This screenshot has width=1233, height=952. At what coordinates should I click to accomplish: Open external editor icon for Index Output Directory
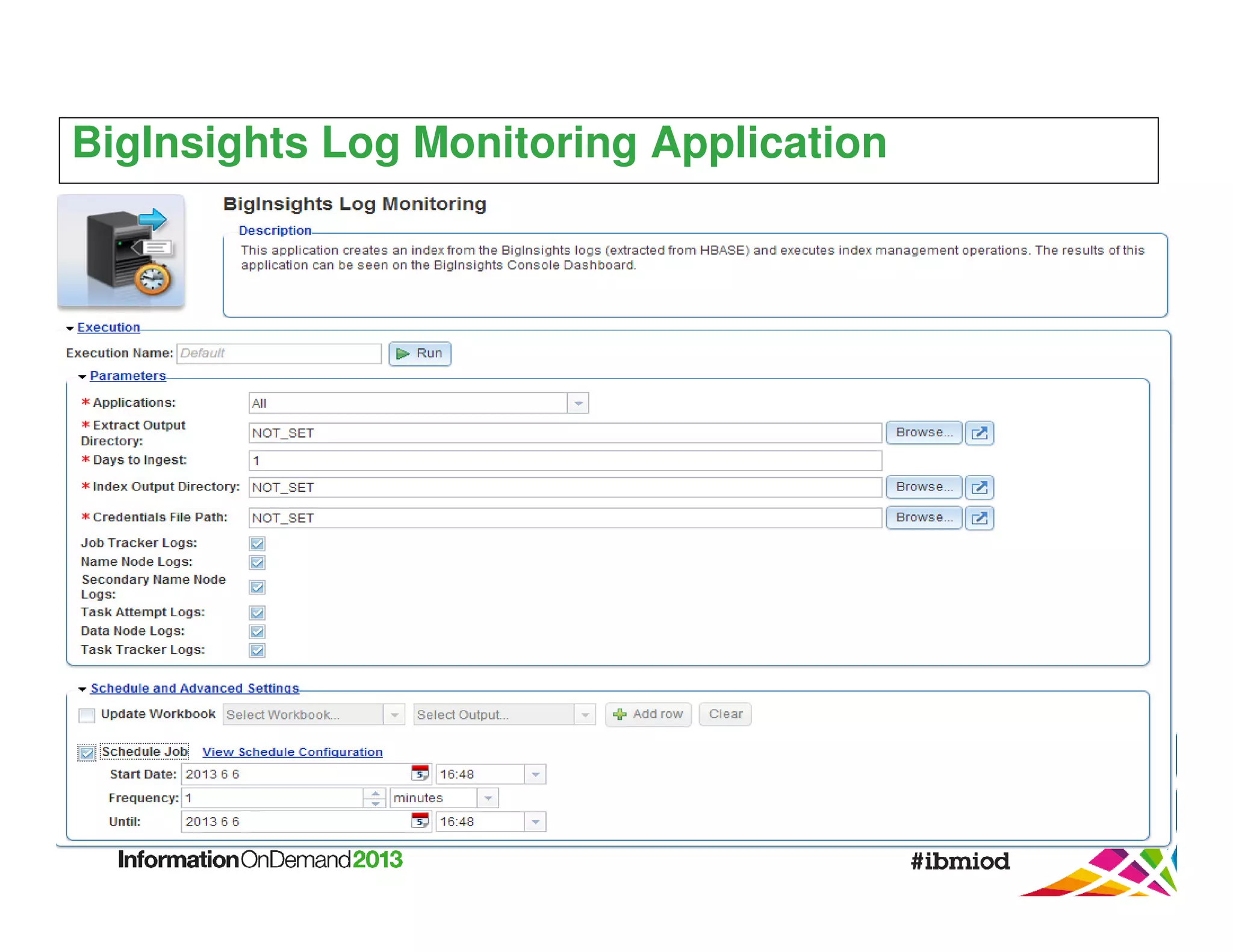click(x=979, y=487)
